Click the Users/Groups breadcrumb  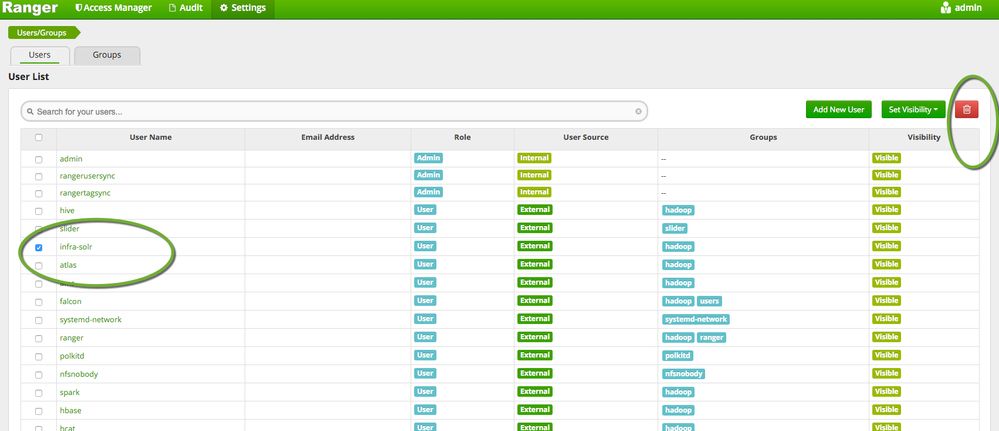[42, 32]
